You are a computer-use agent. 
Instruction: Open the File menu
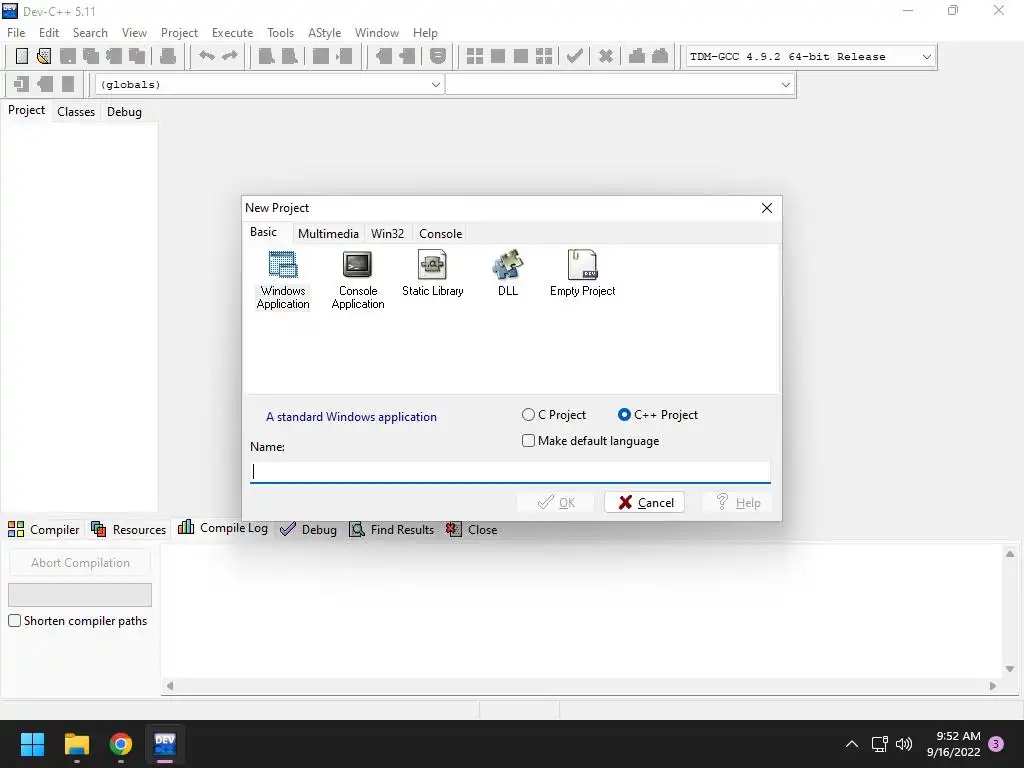pos(16,33)
